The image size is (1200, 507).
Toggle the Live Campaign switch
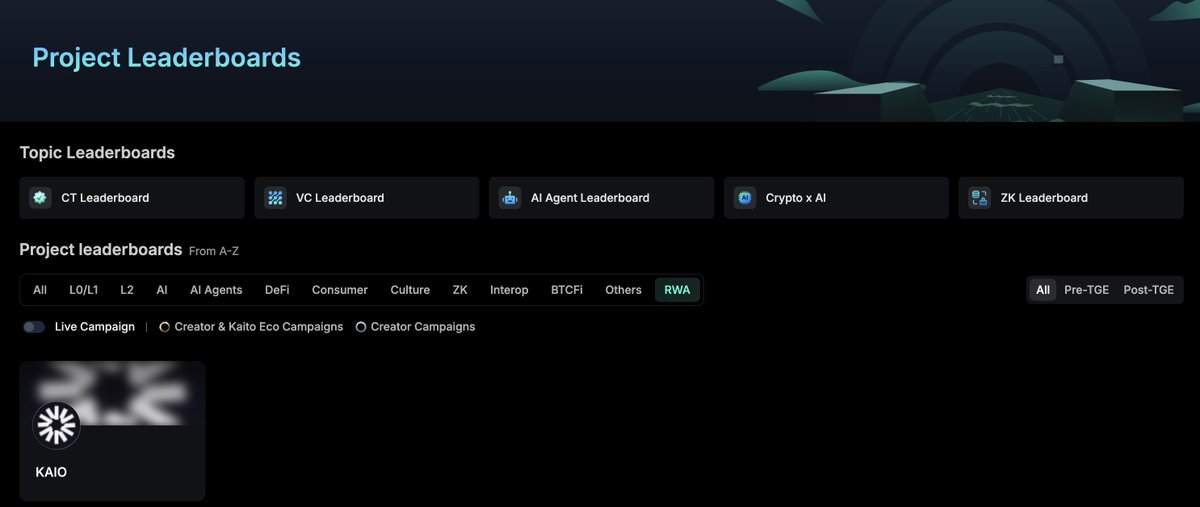(34, 327)
